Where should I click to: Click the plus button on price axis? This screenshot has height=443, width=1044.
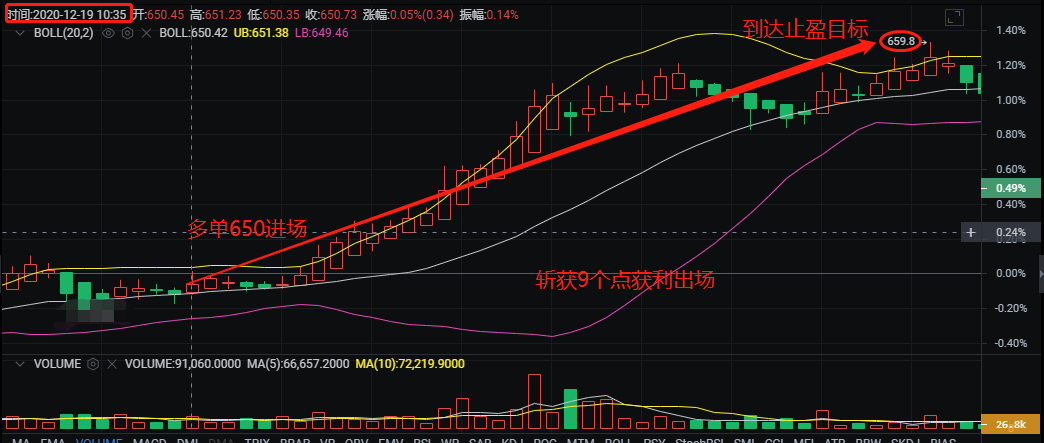(970, 232)
